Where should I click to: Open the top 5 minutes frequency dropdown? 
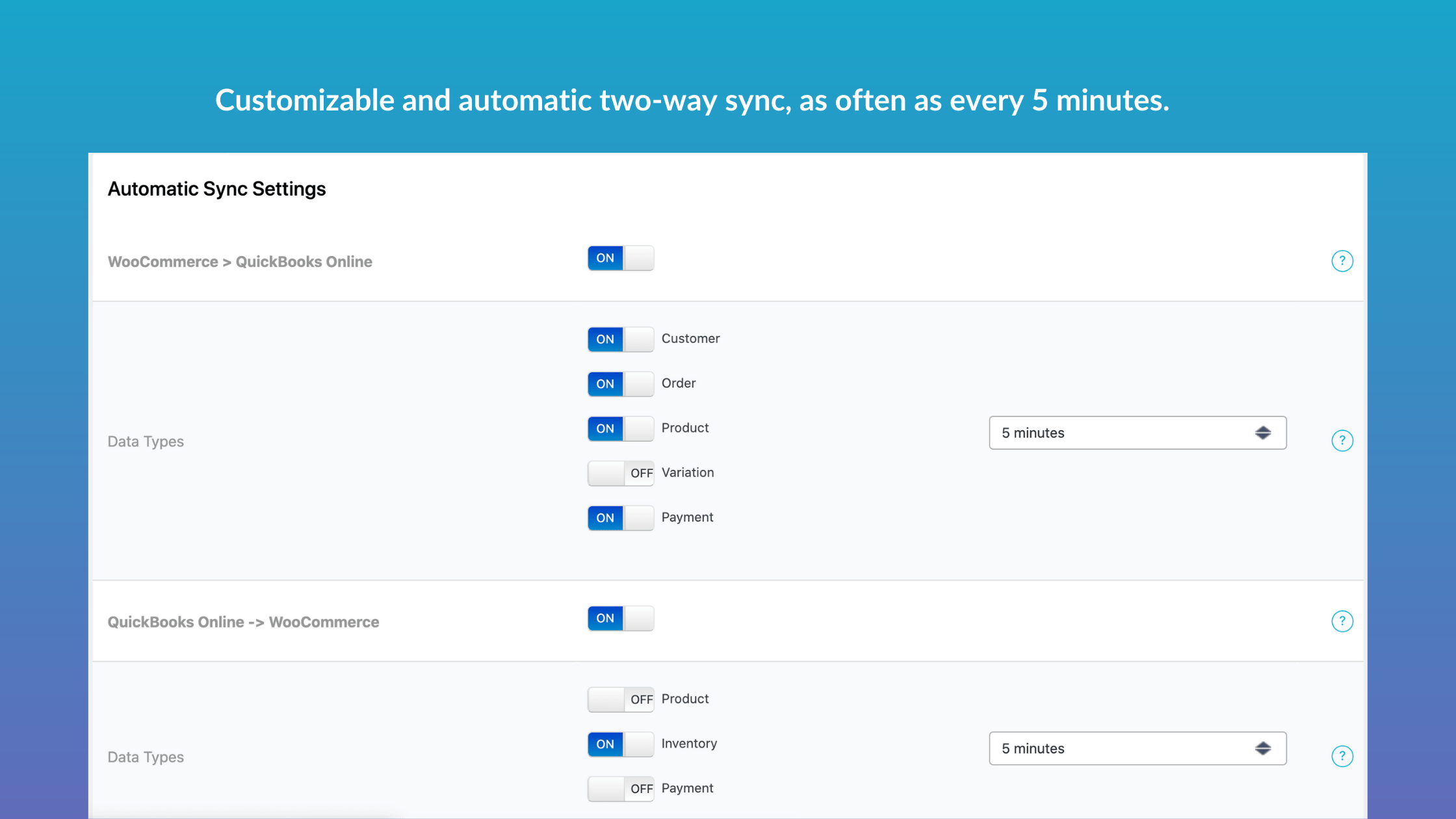pos(1137,432)
